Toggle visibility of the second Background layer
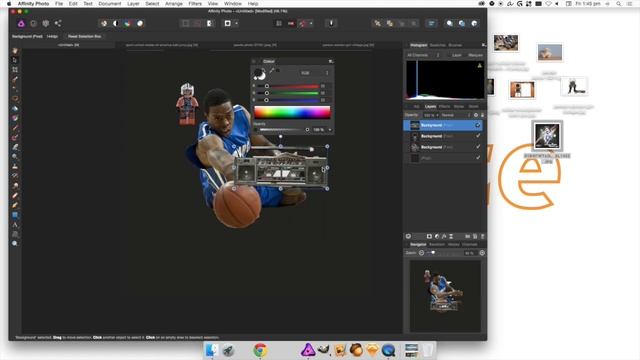The image size is (640, 360). pos(478,136)
